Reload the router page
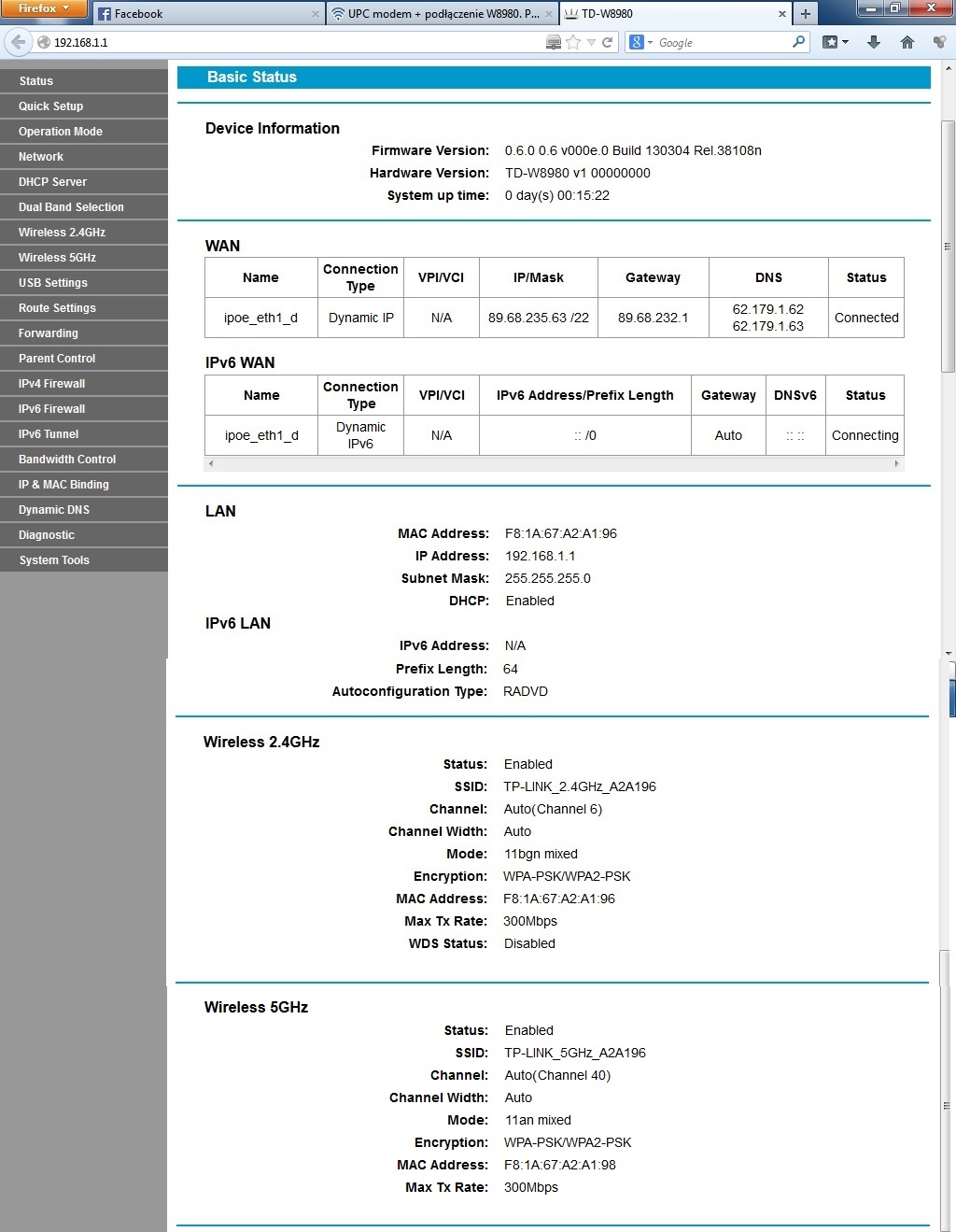 pyautogui.click(x=608, y=42)
